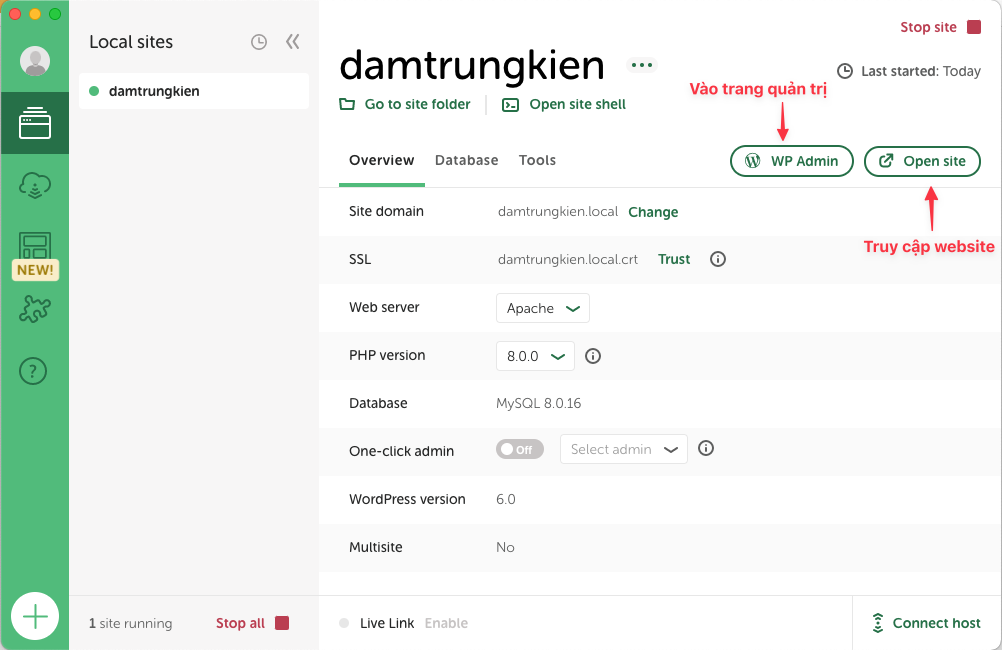Collapse the Local sites sidebar

pos(293,42)
